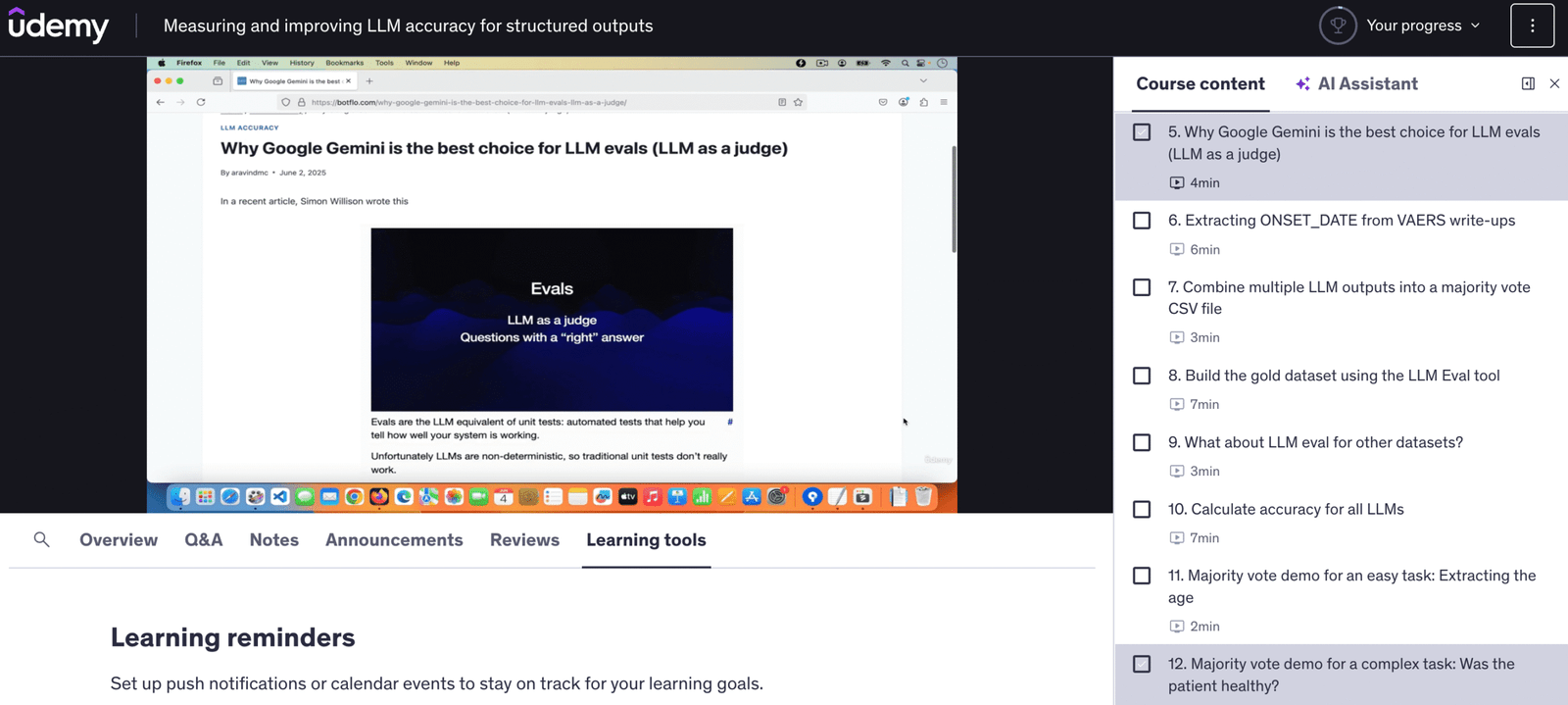The image size is (1568, 705).
Task: Click video icon of lecture 7
Action: click(1176, 337)
